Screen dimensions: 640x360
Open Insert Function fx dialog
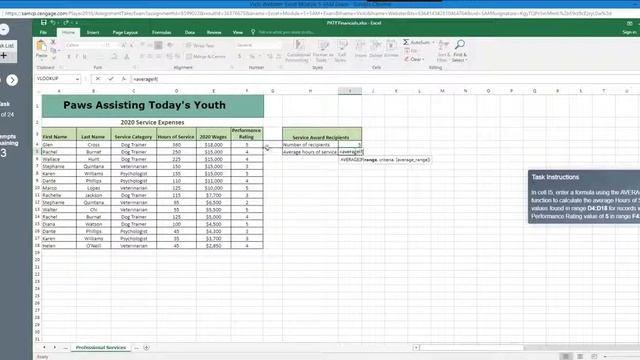pyautogui.click(x=123, y=79)
